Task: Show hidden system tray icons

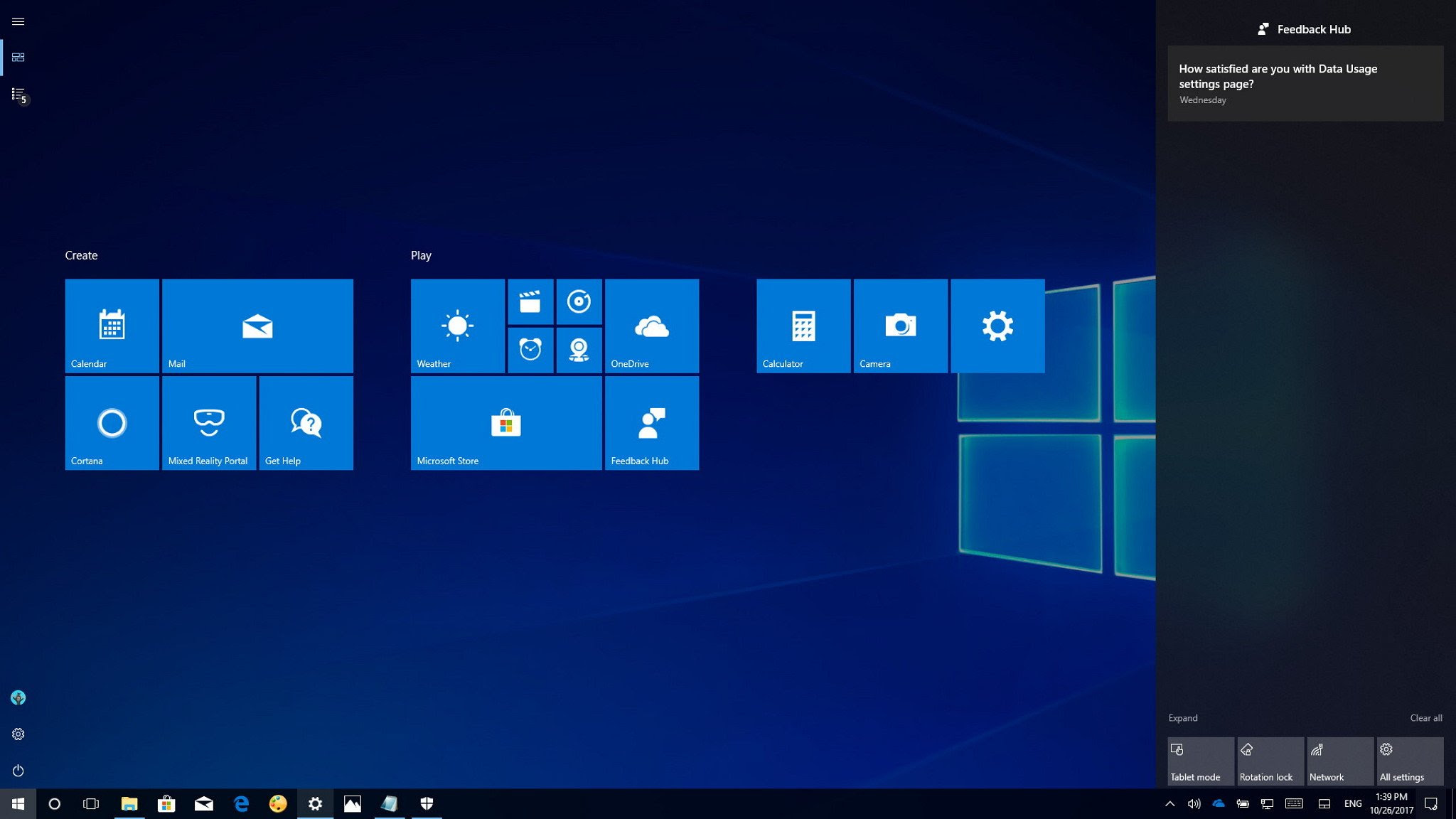Action: (1169, 804)
